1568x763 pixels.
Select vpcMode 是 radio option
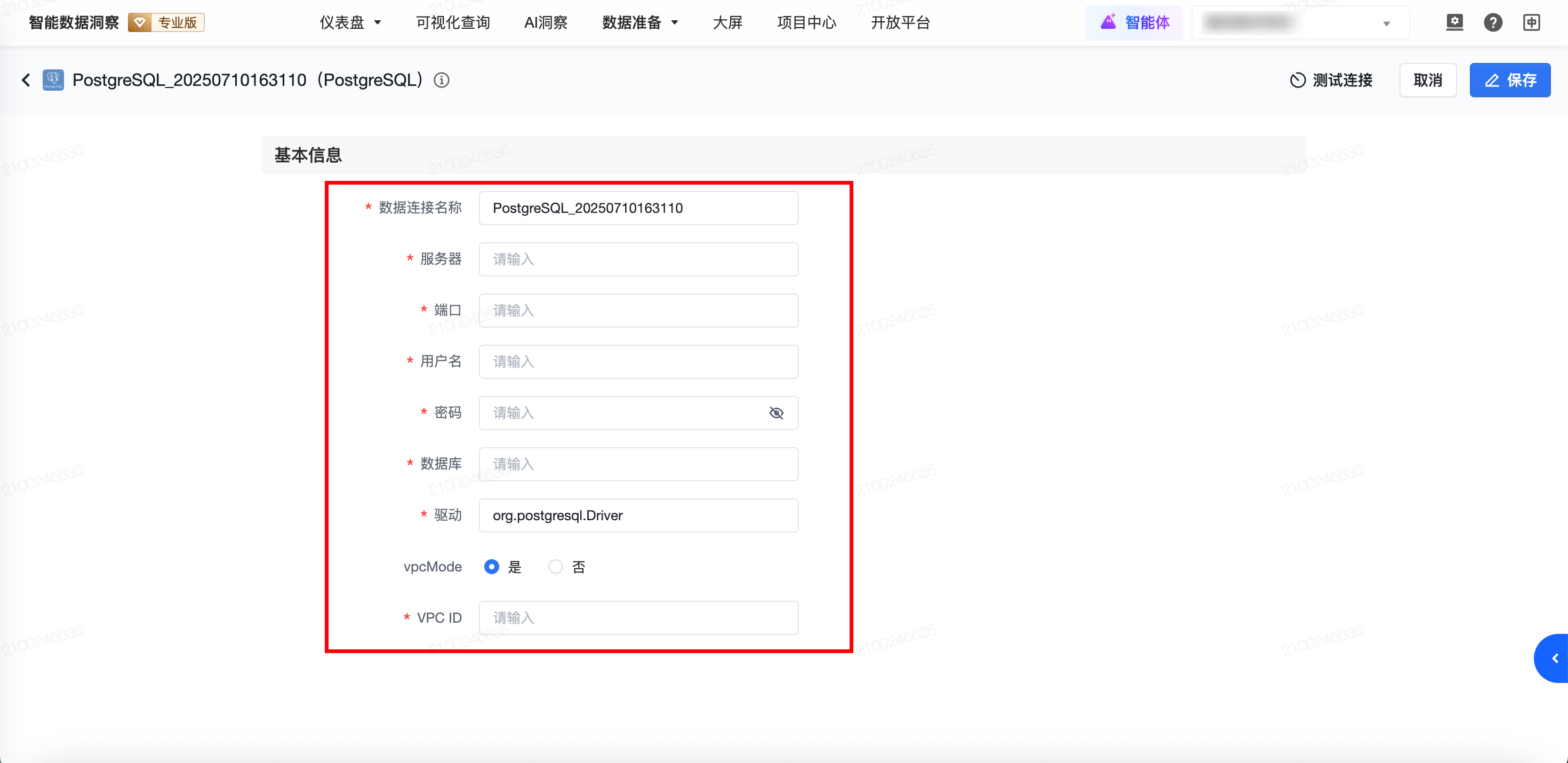click(492, 567)
